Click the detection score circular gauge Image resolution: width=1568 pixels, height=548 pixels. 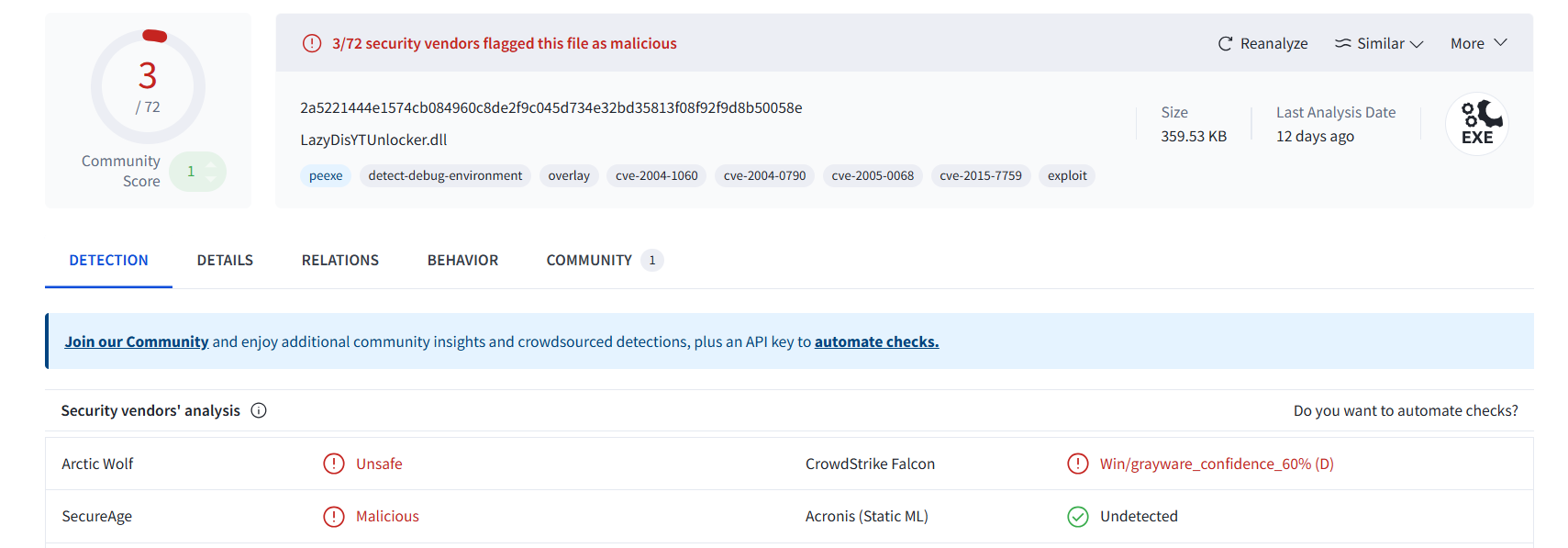click(x=148, y=86)
